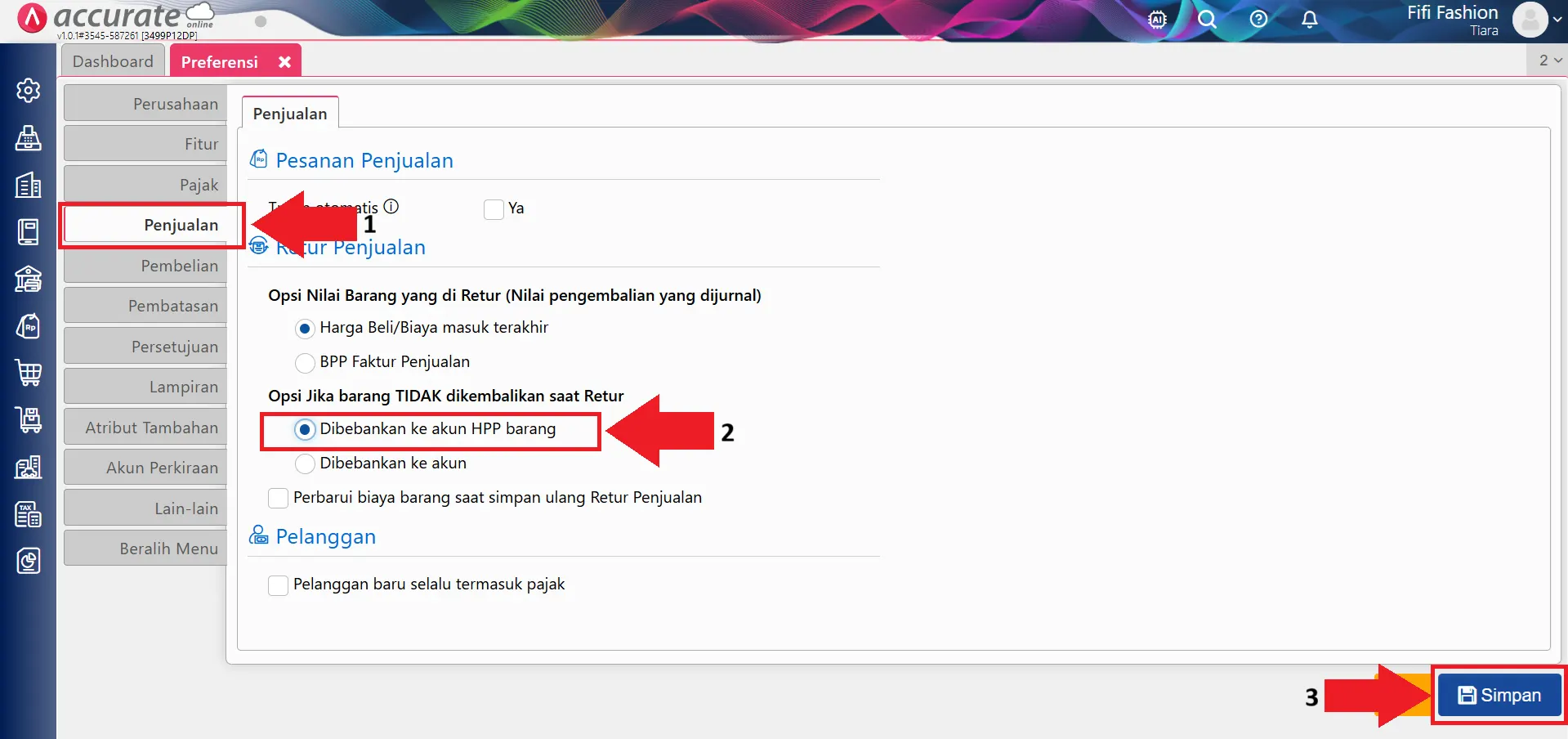Click the search magnifier icon

tap(1207, 20)
